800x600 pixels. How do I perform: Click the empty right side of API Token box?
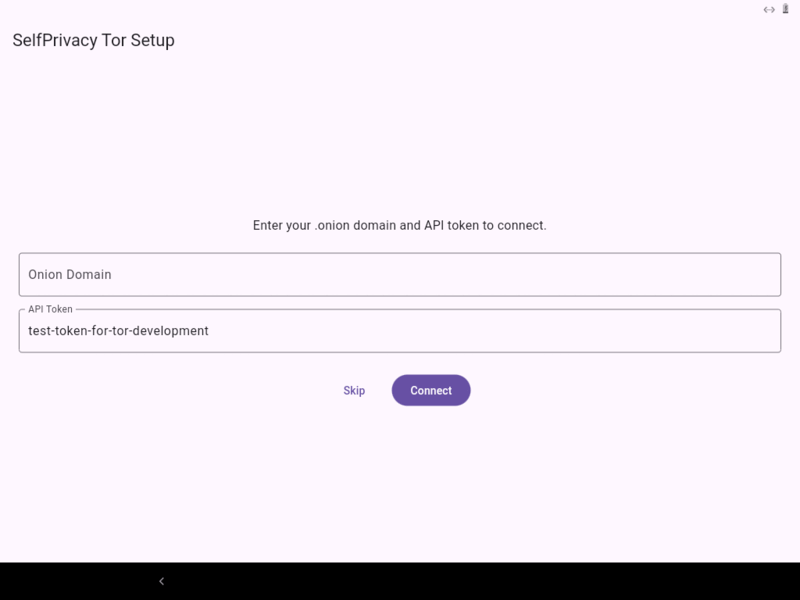[x=700, y=331]
